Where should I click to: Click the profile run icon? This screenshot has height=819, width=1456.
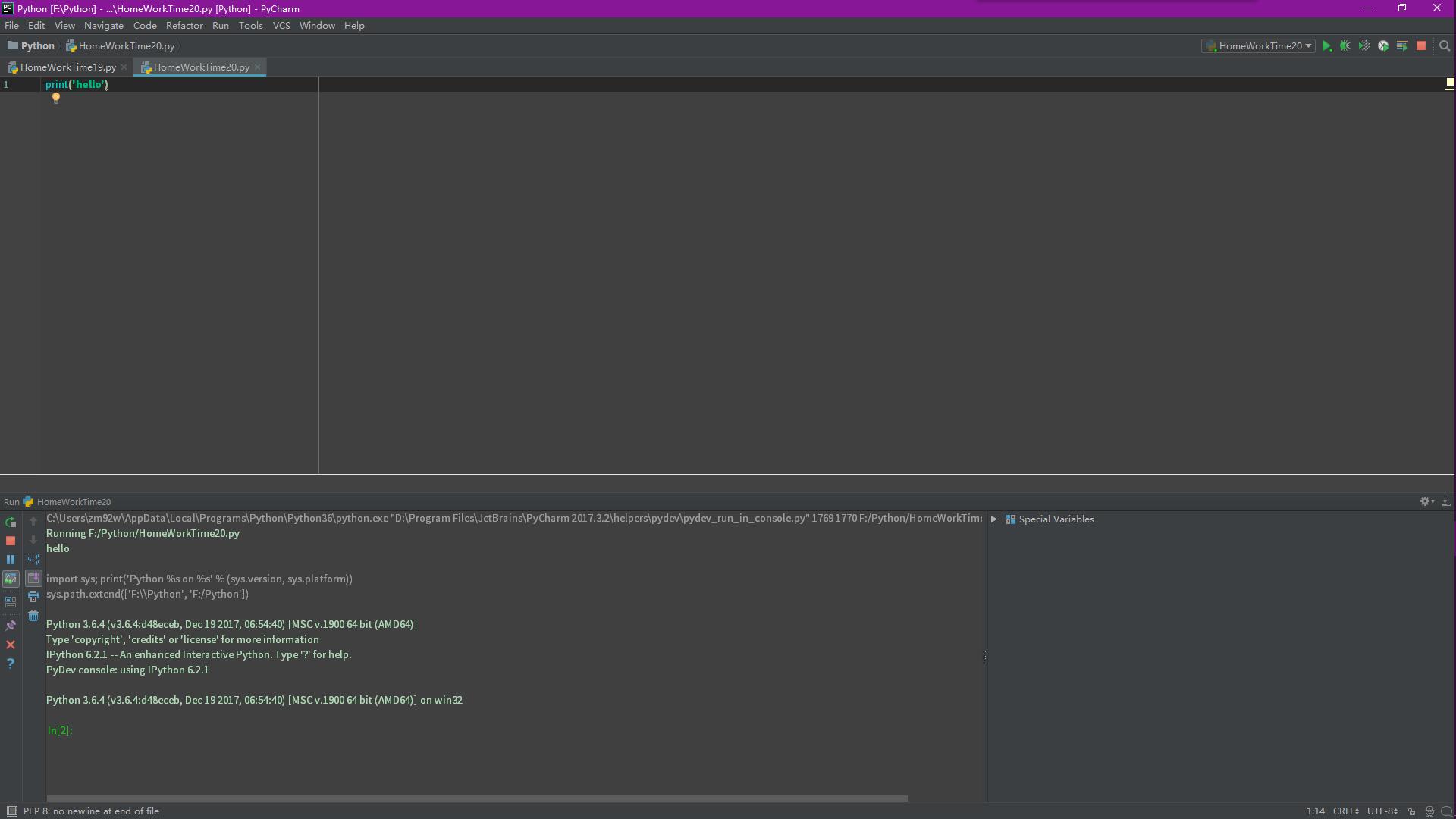coord(1382,46)
